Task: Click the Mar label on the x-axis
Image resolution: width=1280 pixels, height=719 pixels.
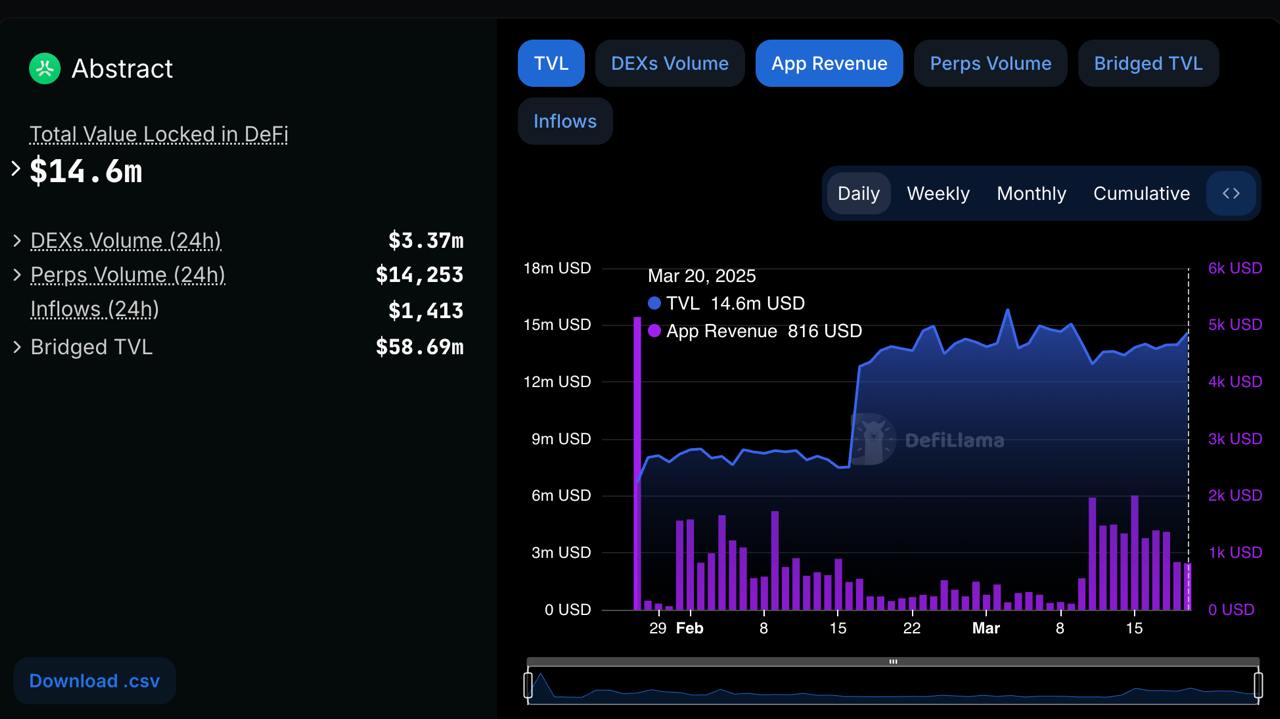Action: [x=986, y=628]
